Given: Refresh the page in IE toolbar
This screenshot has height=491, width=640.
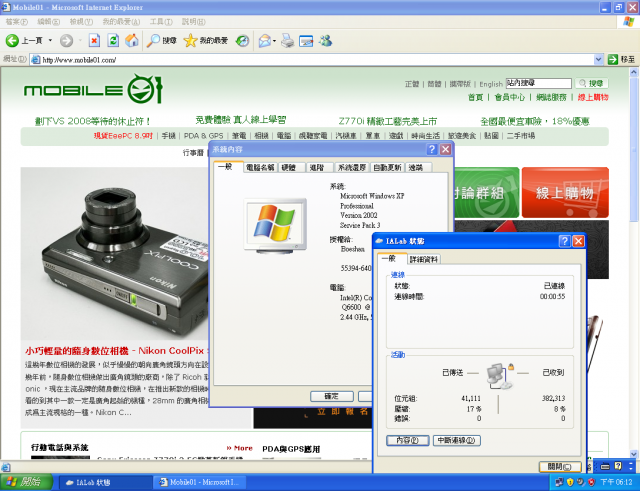Looking at the screenshot, I should [113, 40].
